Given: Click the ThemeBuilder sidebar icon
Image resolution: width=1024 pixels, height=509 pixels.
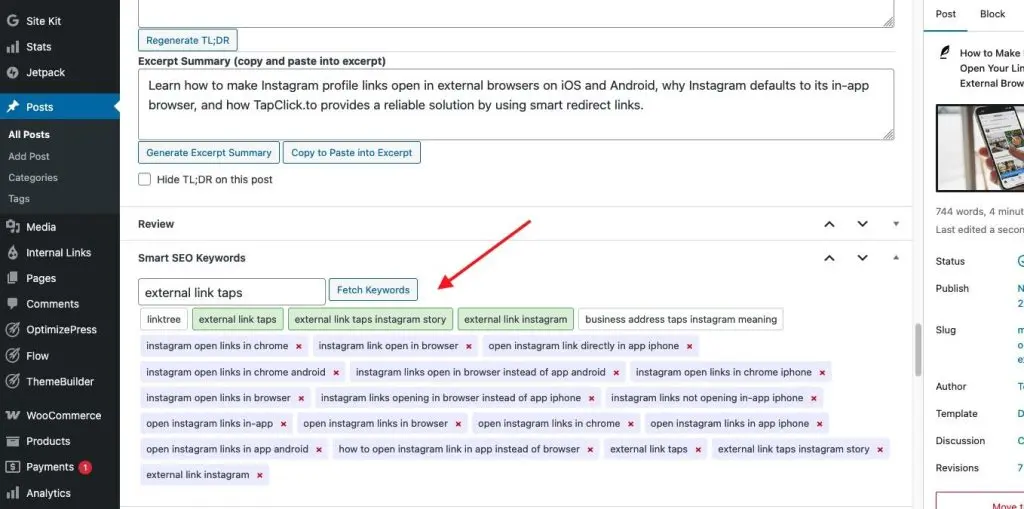Looking at the screenshot, I should [x=12, y=382].
